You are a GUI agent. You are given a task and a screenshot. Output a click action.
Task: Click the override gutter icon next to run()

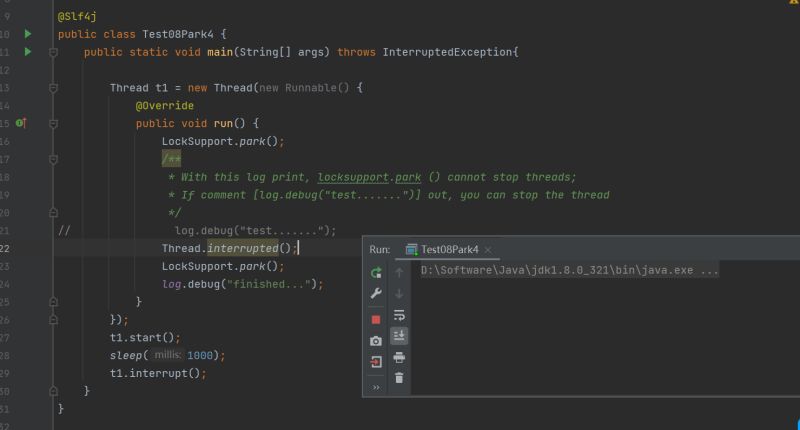click(x=20, y=123)
